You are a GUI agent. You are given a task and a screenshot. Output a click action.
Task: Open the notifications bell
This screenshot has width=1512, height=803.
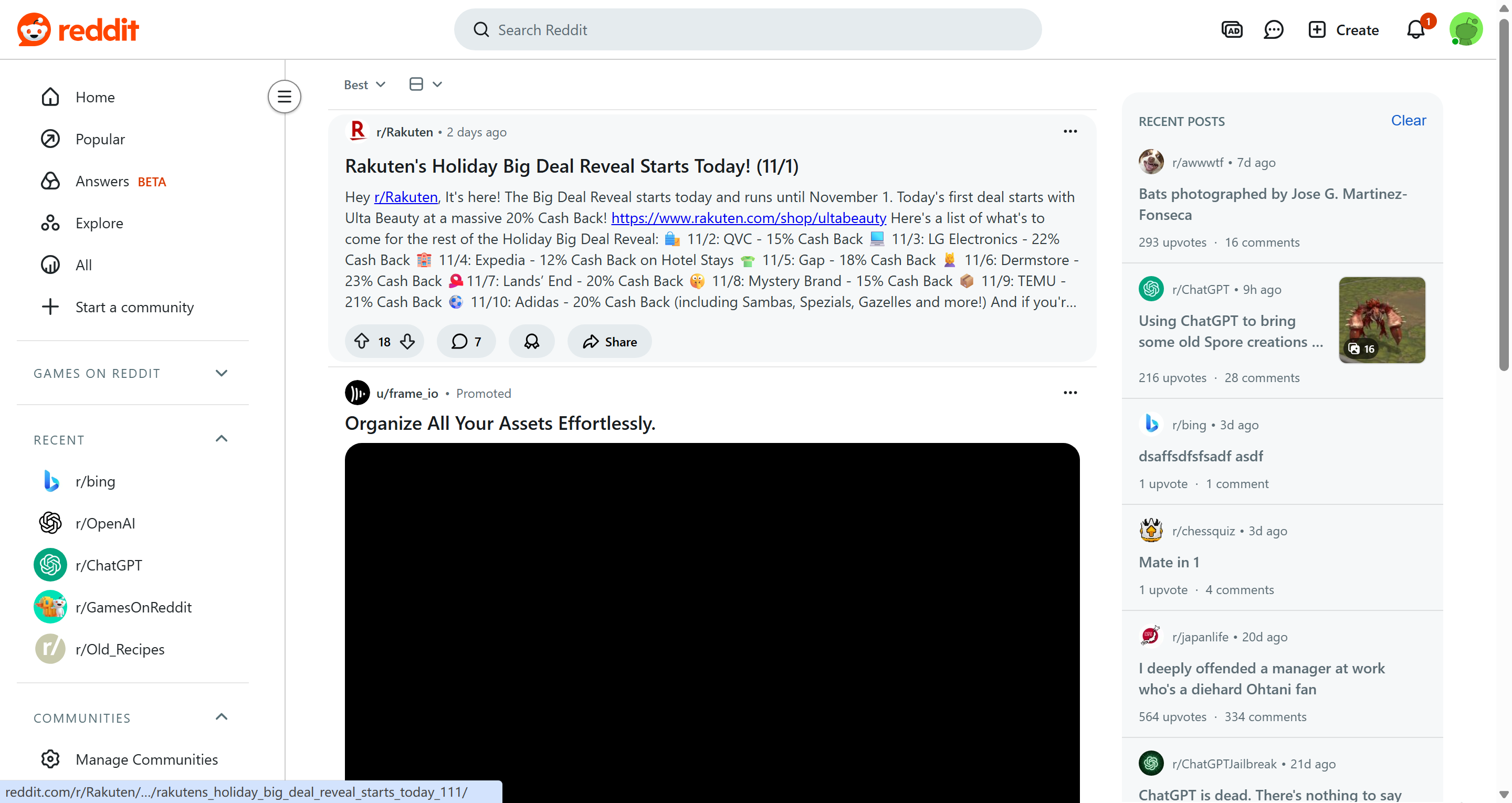[1415, 29]
